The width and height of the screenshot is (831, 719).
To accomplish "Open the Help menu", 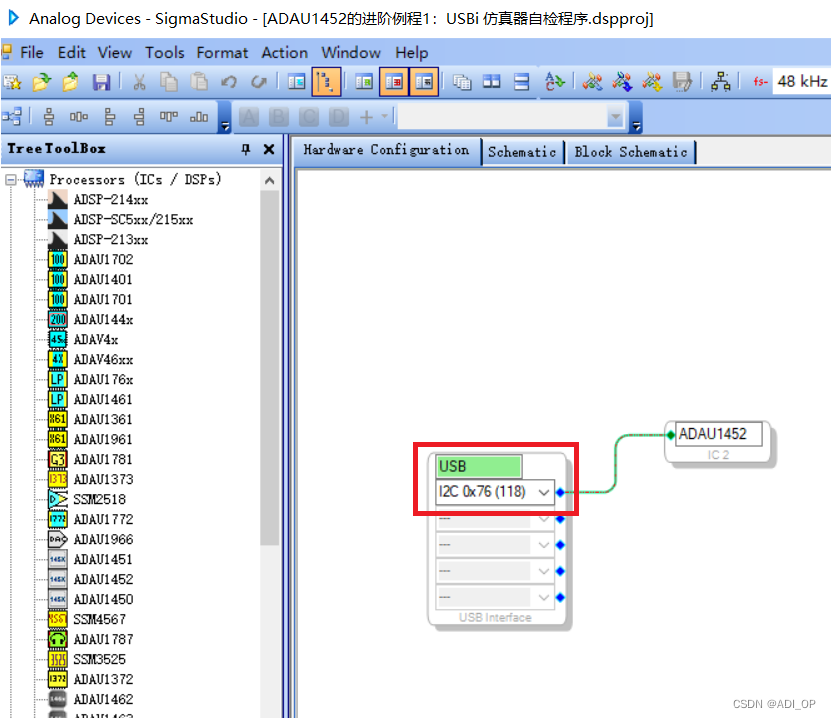I will (x=411, y=52).
